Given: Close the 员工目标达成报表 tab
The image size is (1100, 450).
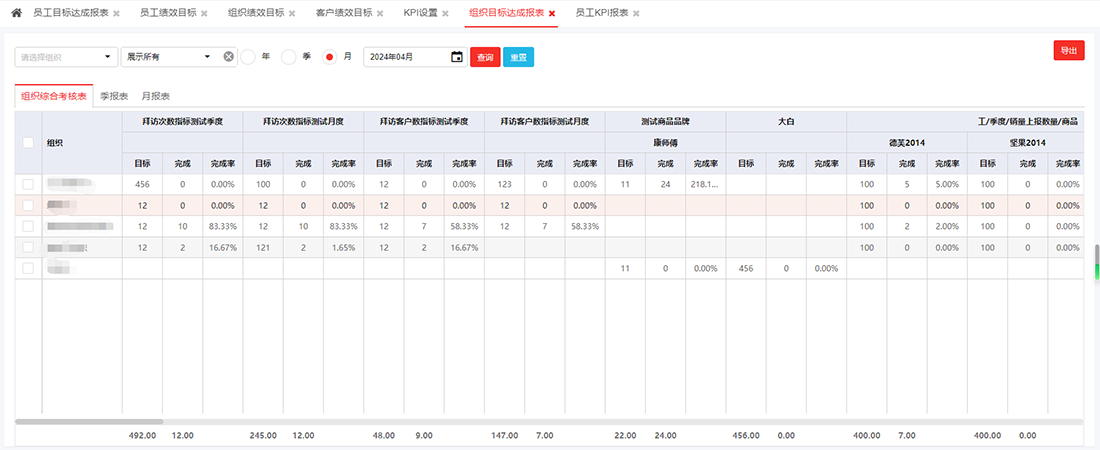Looking at the screenshot, I should tap(116, 14).
